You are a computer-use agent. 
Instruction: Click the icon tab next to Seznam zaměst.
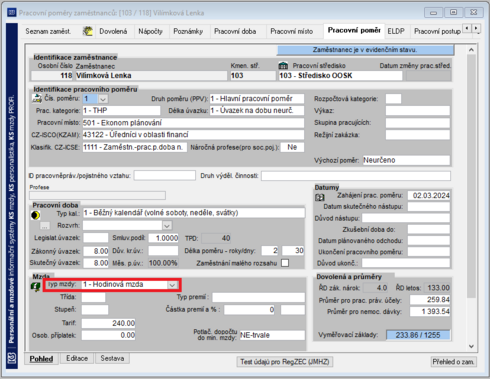[88, 31]
